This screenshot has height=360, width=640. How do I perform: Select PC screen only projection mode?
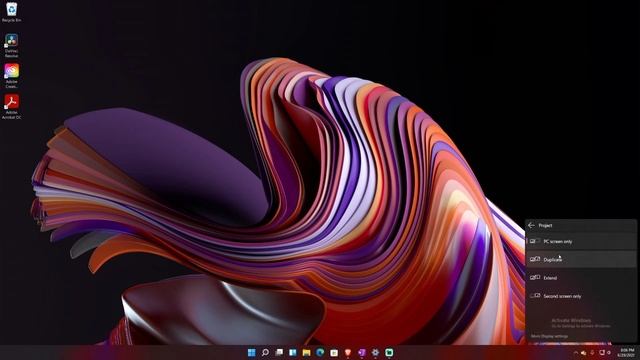click(x=581, y=242)
